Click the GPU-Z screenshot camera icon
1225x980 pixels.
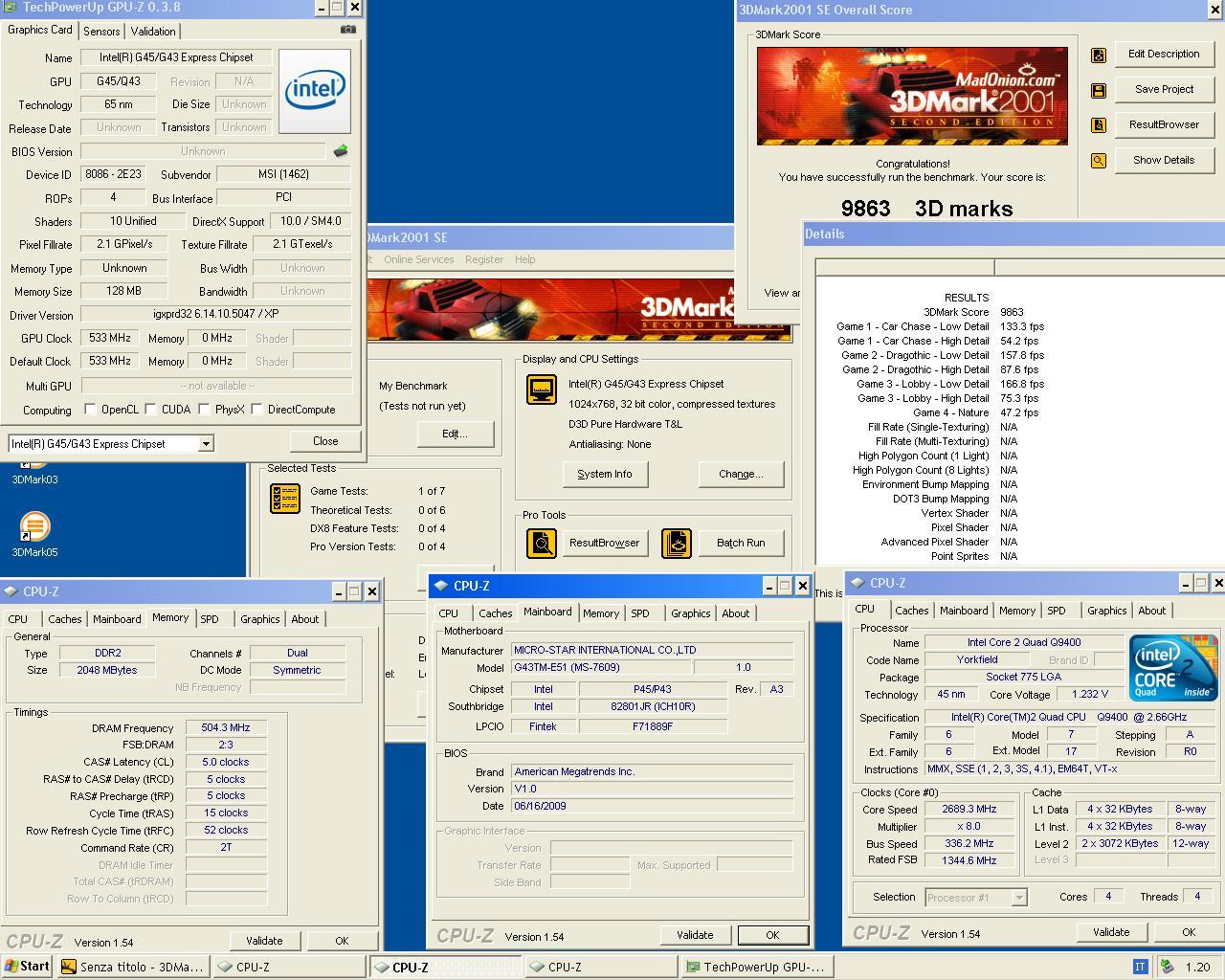[x=348, y=30]
